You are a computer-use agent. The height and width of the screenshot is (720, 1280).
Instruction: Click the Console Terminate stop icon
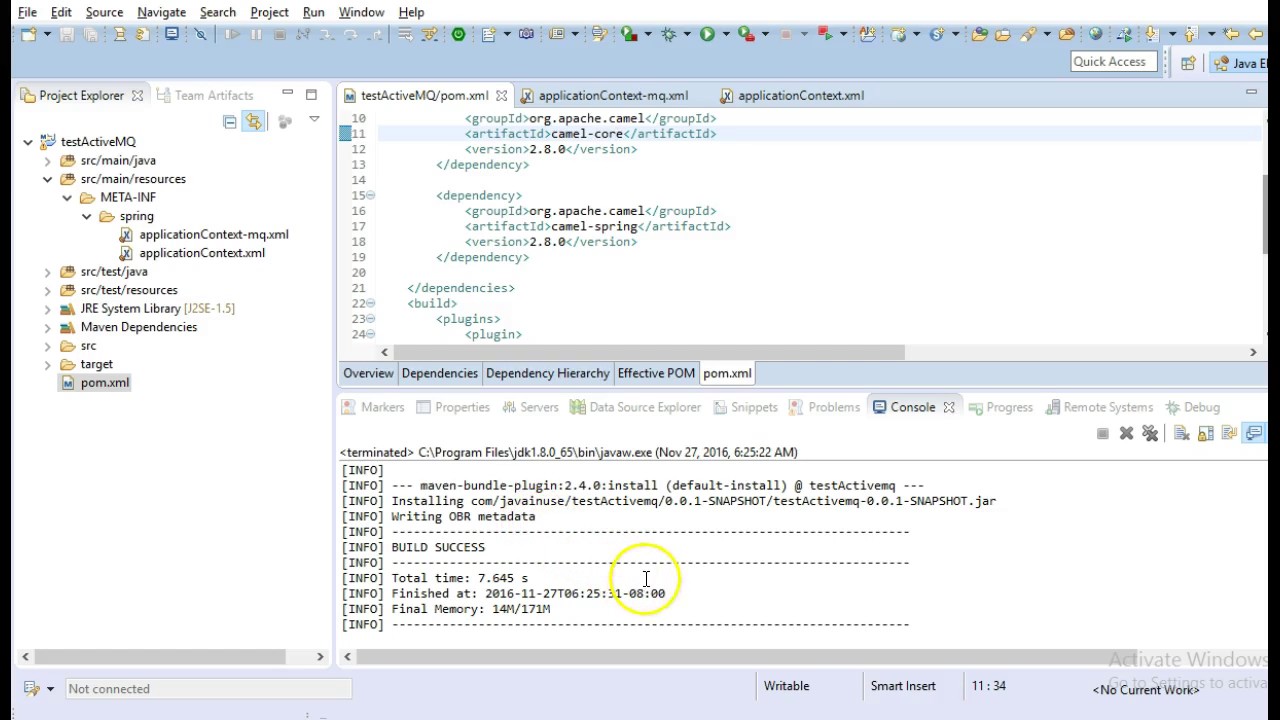(x=1102, y=433)
